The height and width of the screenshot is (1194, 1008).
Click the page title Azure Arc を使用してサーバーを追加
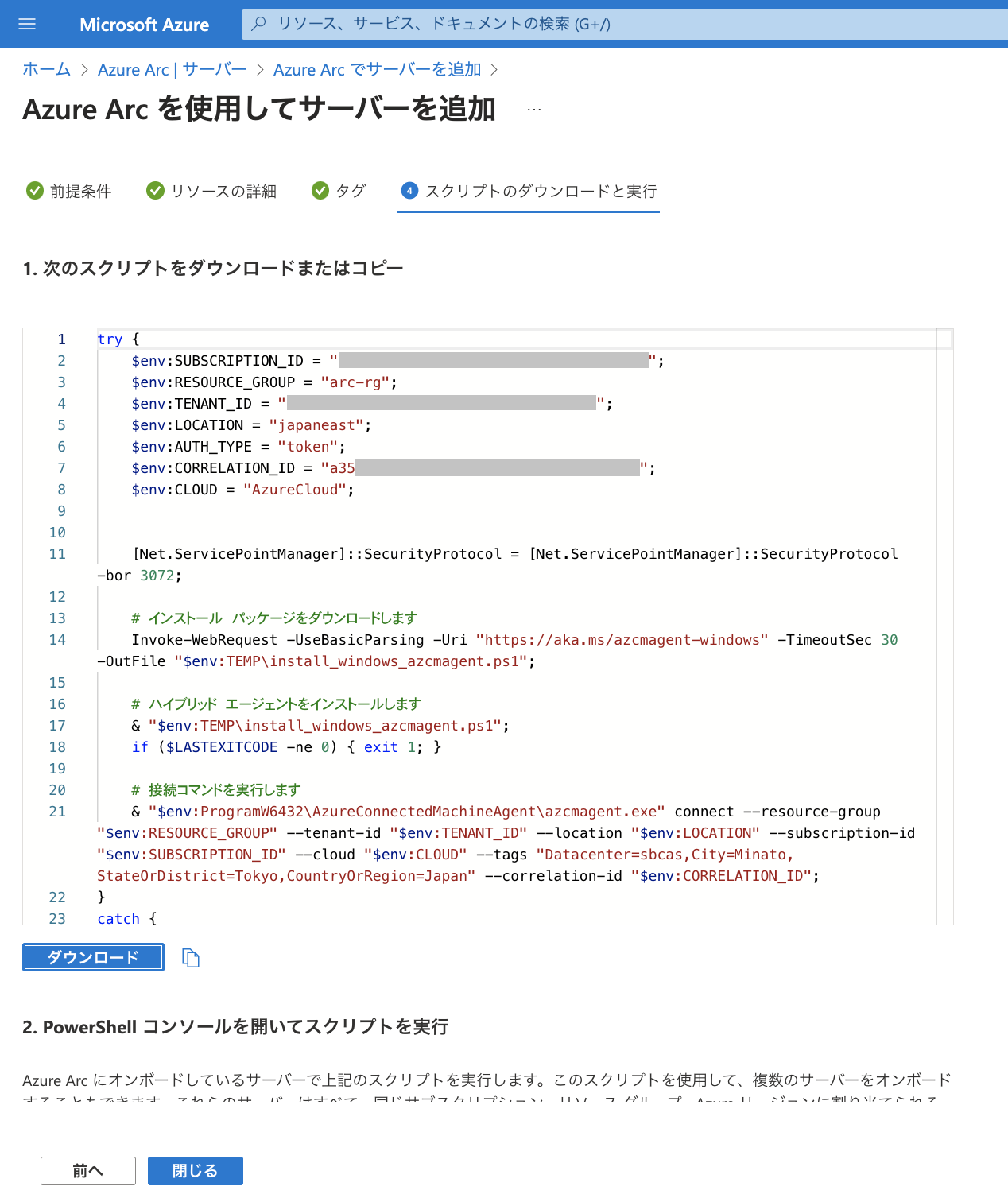[x=259, y=110]
